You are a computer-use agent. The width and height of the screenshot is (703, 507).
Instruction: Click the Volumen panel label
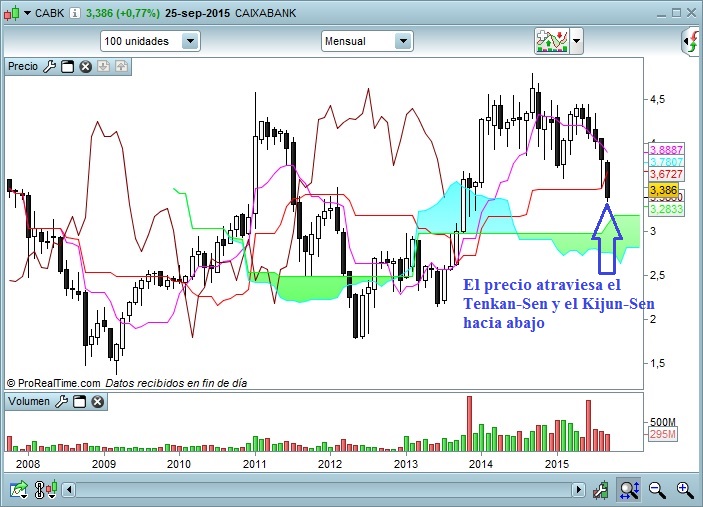pyautogui.click(x=29, y=401)
